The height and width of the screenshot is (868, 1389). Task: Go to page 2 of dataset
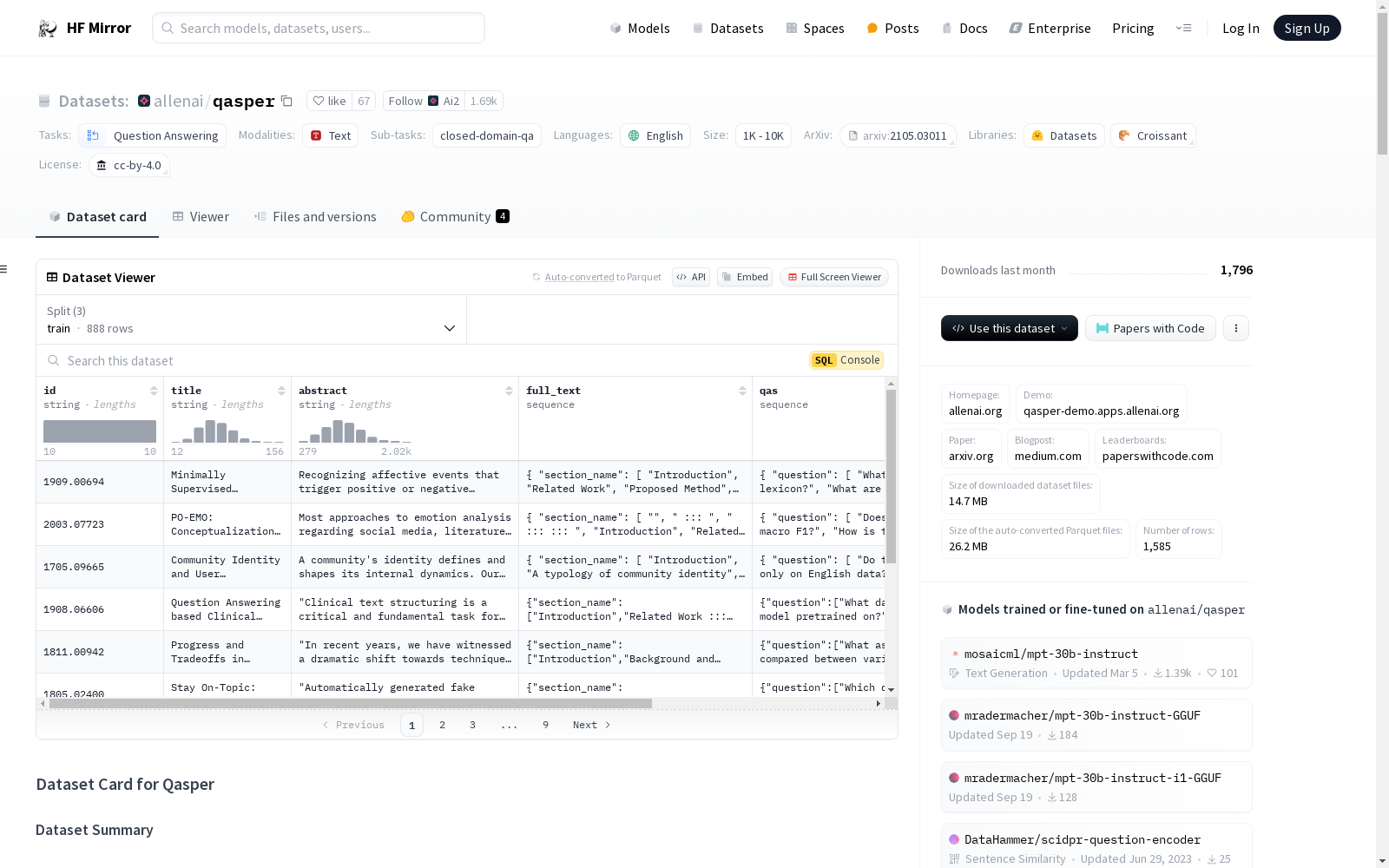click(442, 725)
